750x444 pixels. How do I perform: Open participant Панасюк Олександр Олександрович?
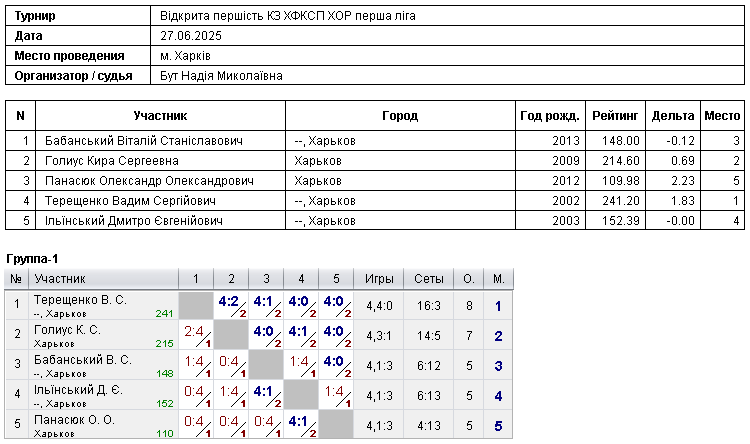(149, 181)
